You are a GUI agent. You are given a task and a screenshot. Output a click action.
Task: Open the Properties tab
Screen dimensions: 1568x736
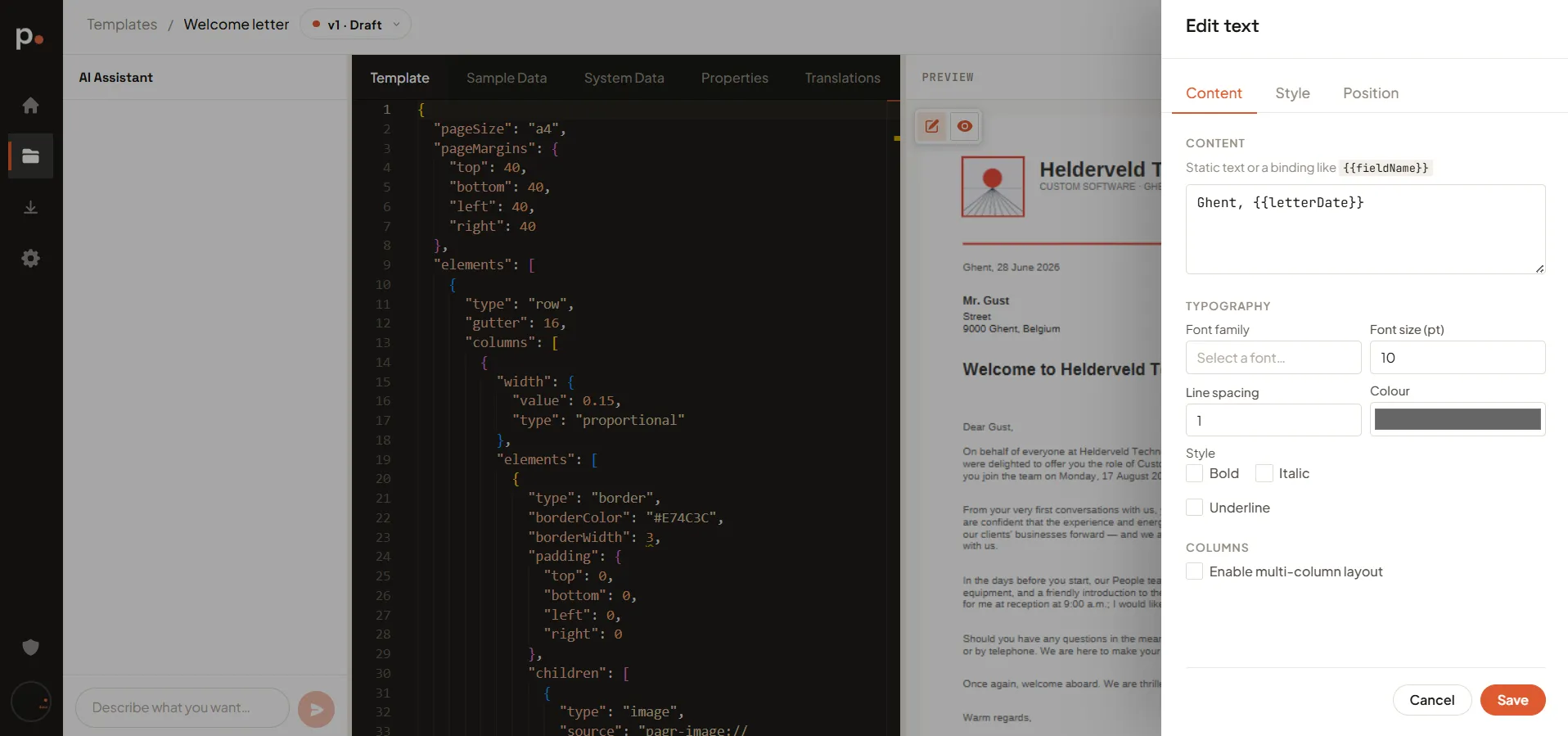735,78
